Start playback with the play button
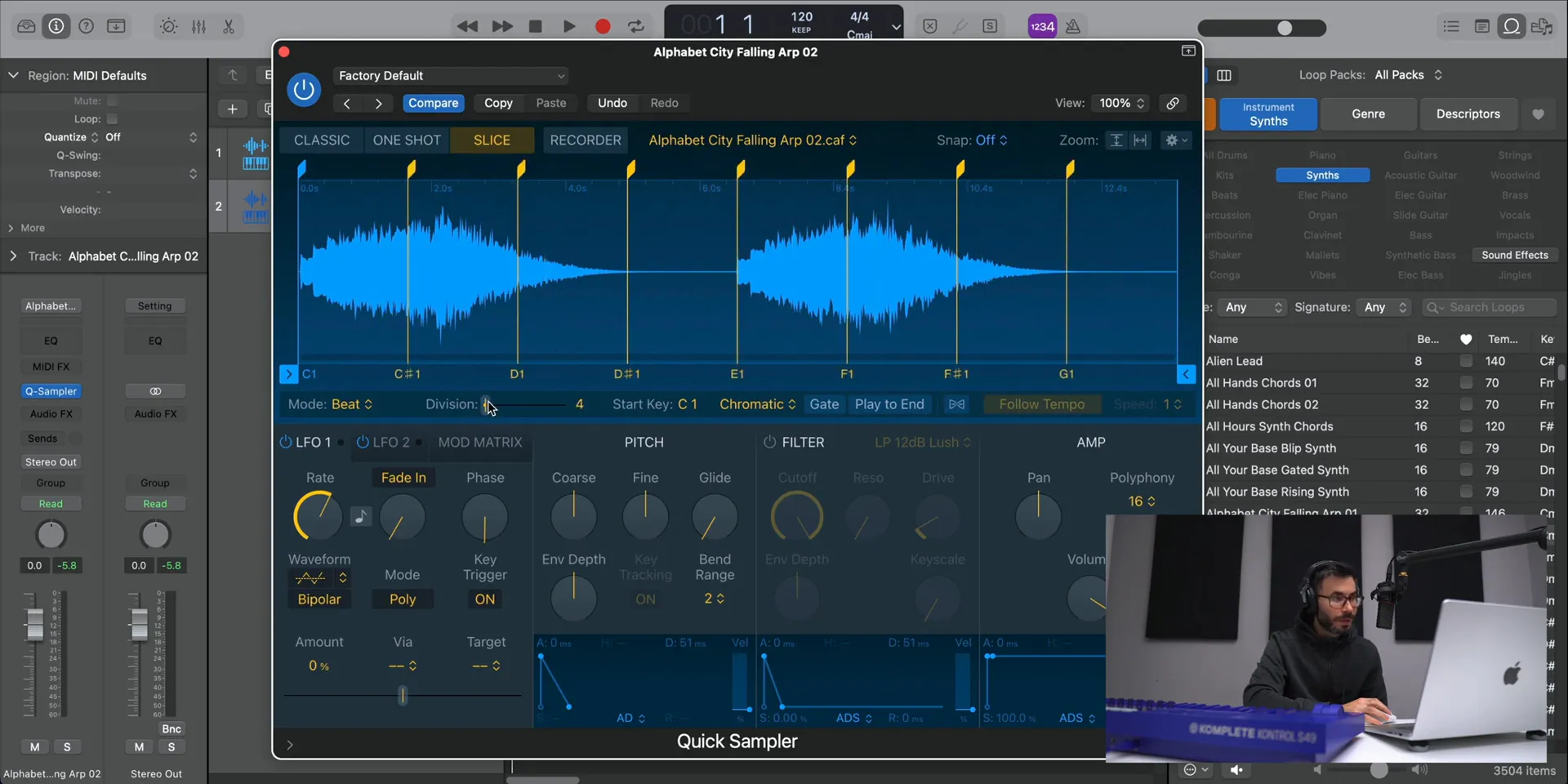Viewport: 1568px width, 784px height. [x=569, y=26]
